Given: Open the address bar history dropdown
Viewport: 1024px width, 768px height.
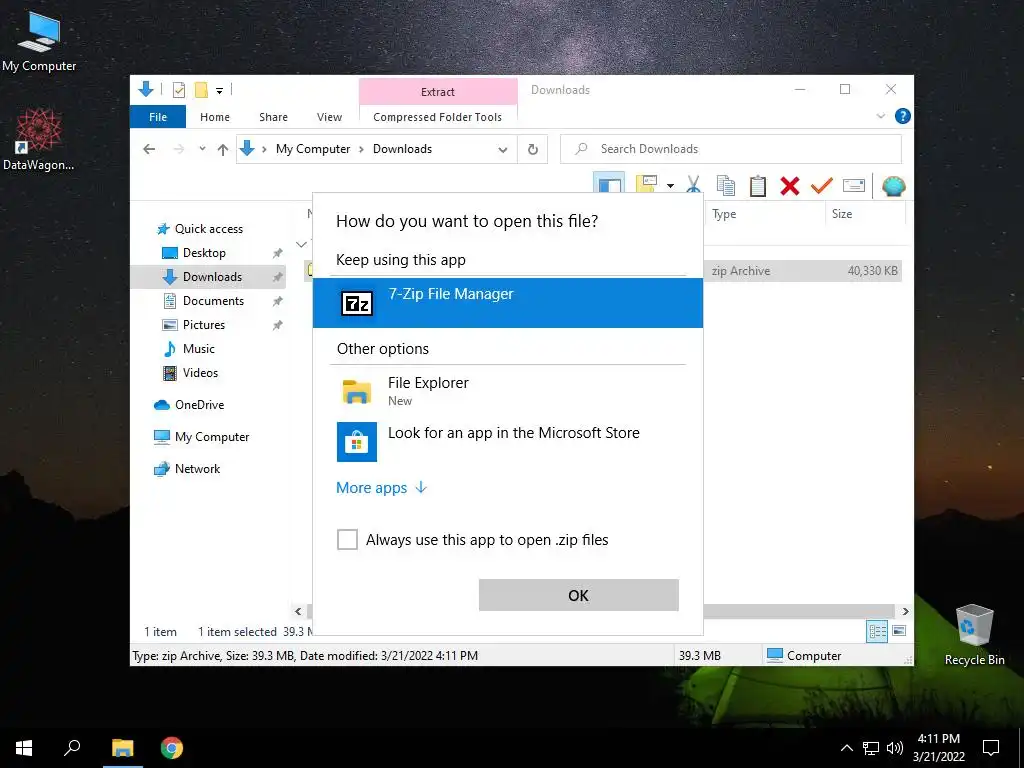Looking at the screenshot, I should (503, 150).
